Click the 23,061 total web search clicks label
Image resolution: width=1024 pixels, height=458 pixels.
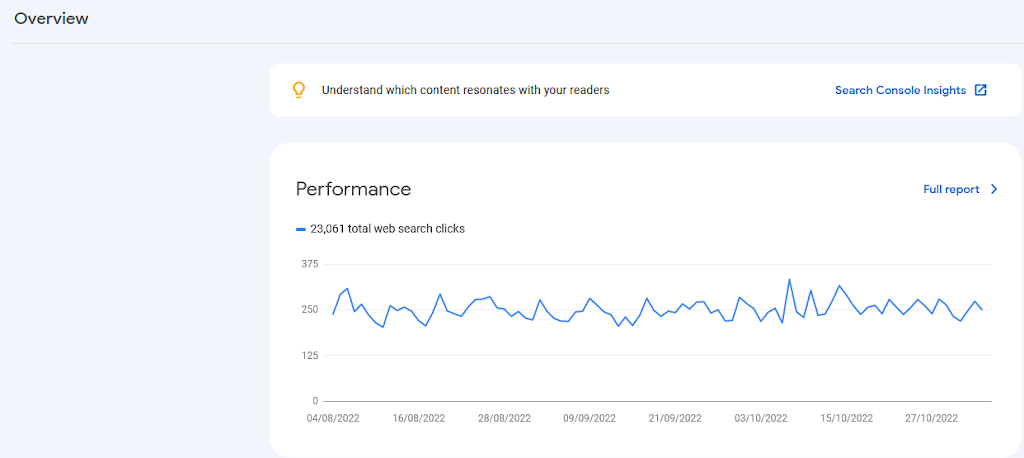point(387,229)
